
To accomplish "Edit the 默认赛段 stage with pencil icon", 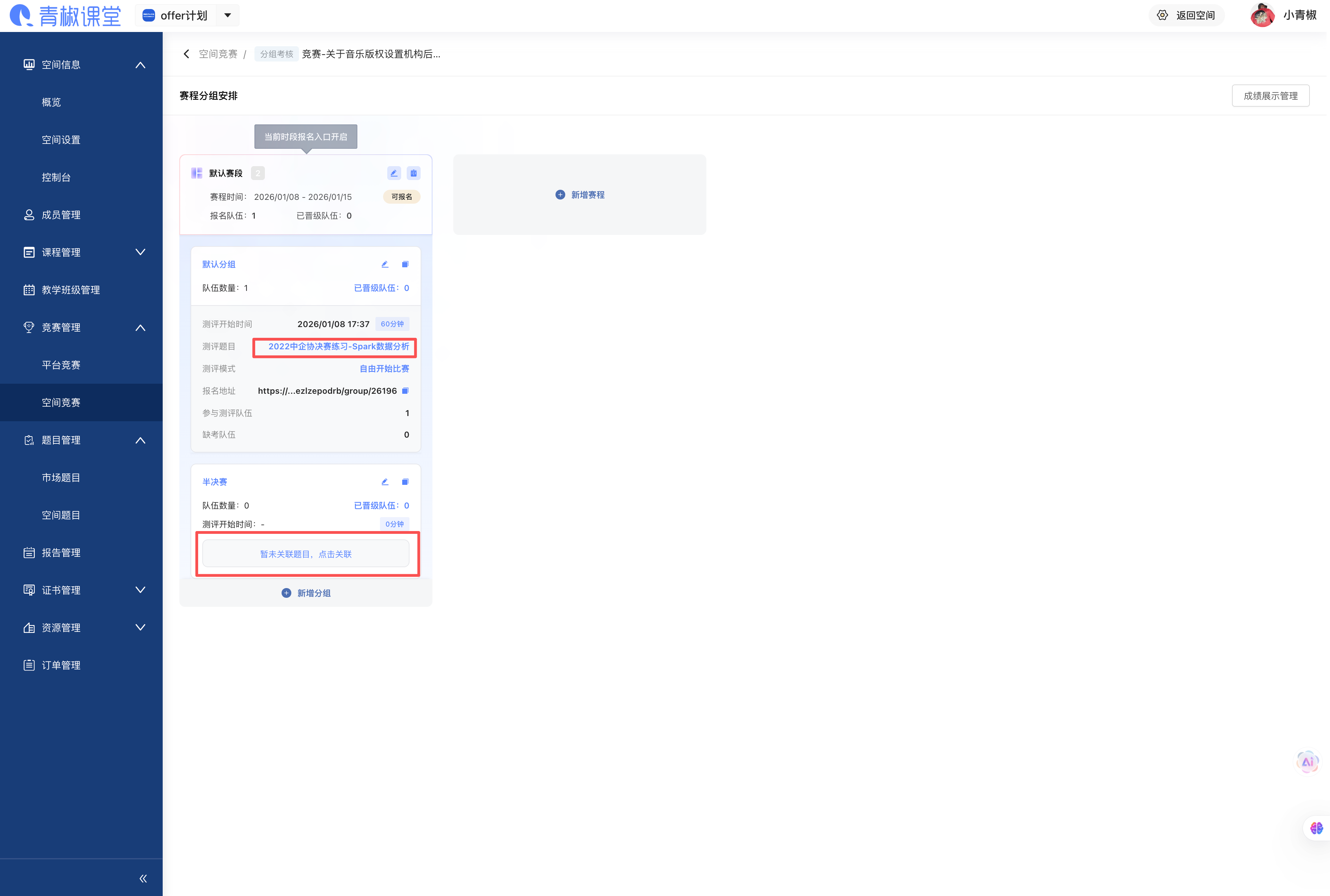I will click(393, 173).
